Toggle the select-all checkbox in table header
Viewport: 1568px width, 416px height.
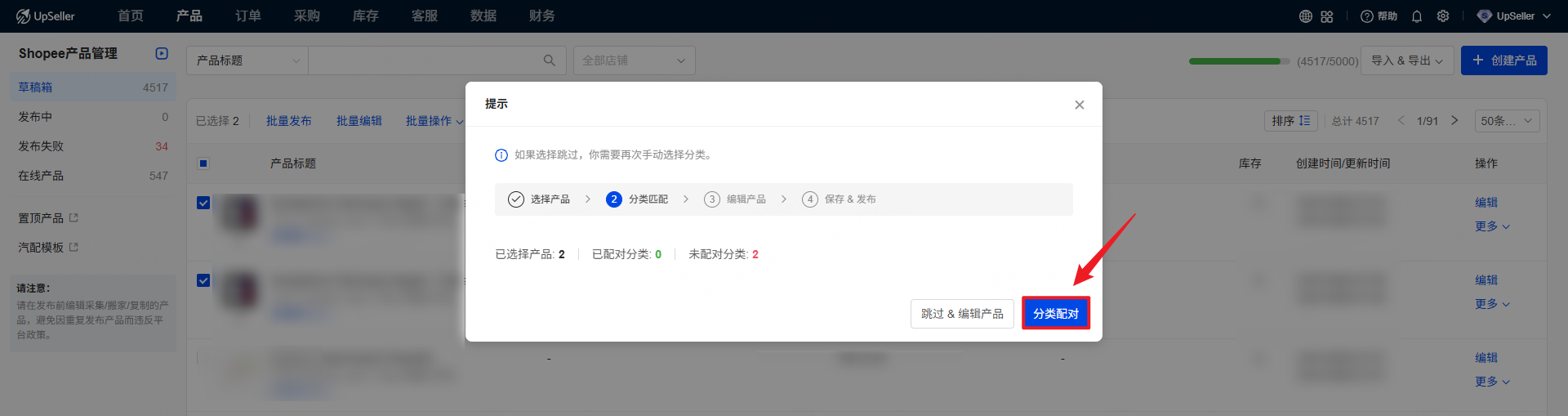point(203,163)
